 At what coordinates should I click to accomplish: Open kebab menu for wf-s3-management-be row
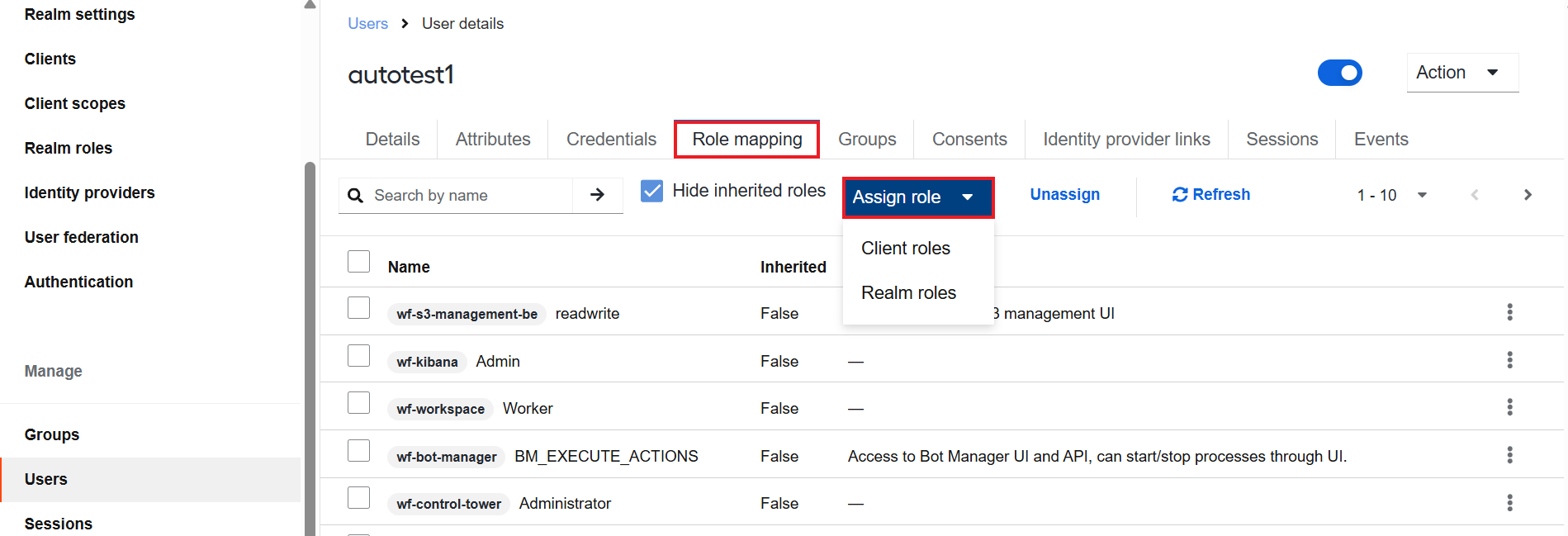coord(1509,312)
